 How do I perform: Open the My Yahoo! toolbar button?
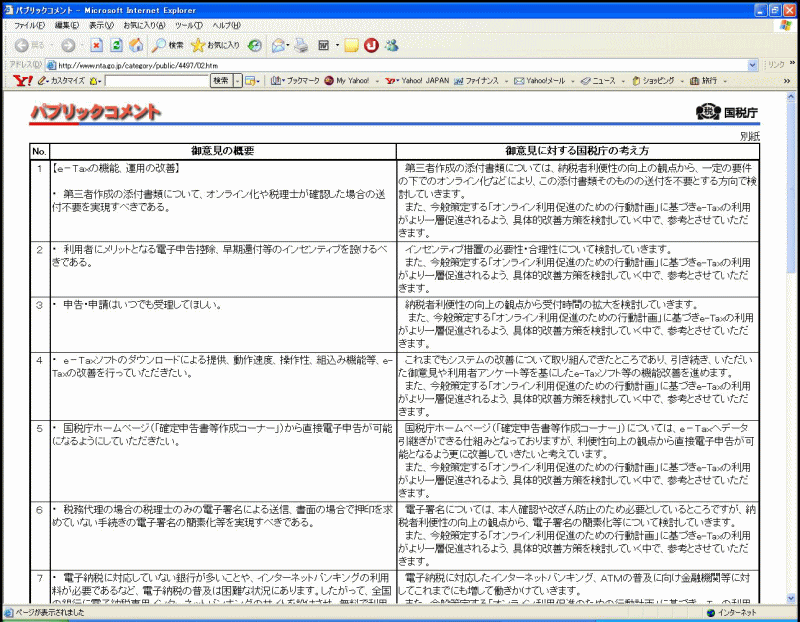(x=347, y=81)
